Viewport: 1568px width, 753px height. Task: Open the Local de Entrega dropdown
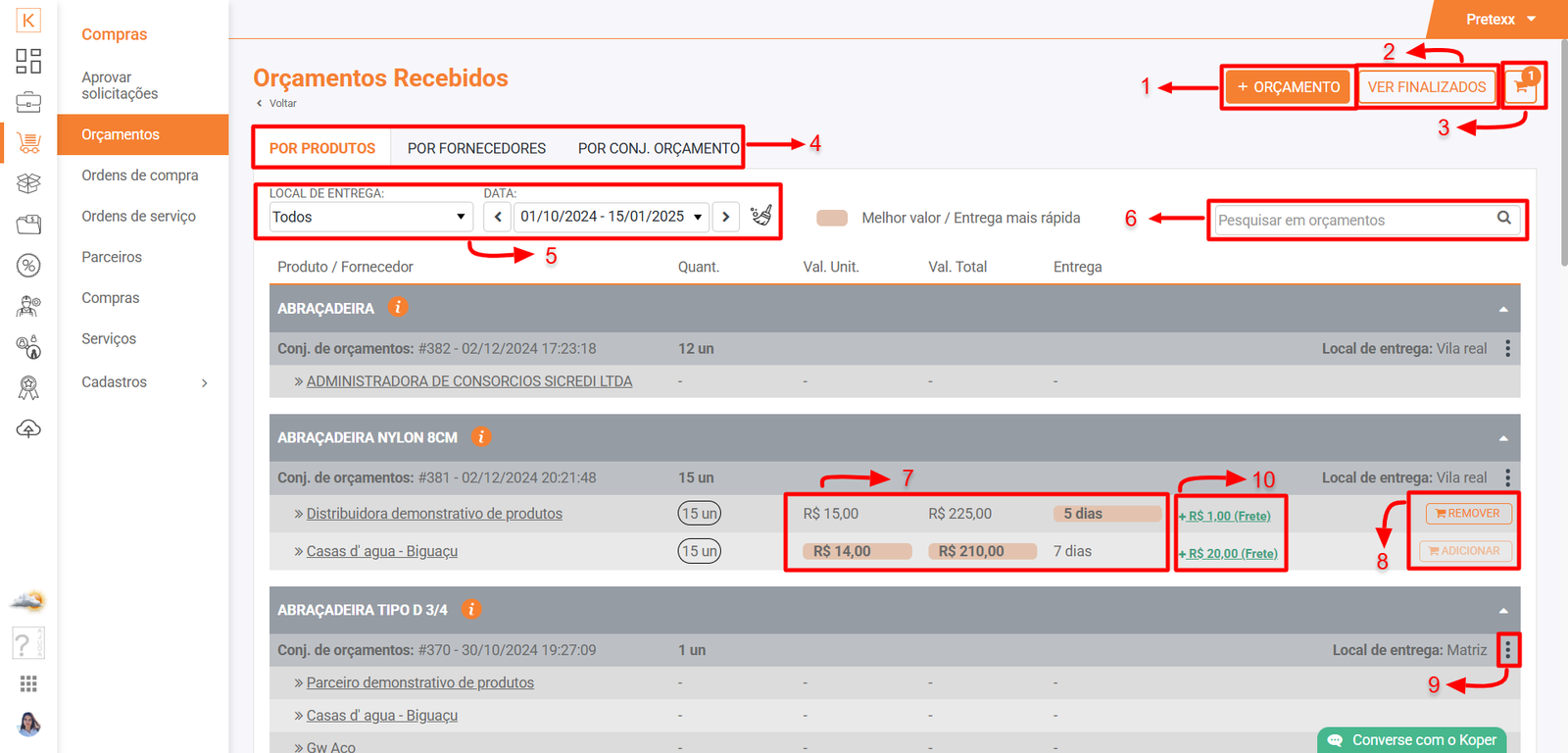(369, 217)
